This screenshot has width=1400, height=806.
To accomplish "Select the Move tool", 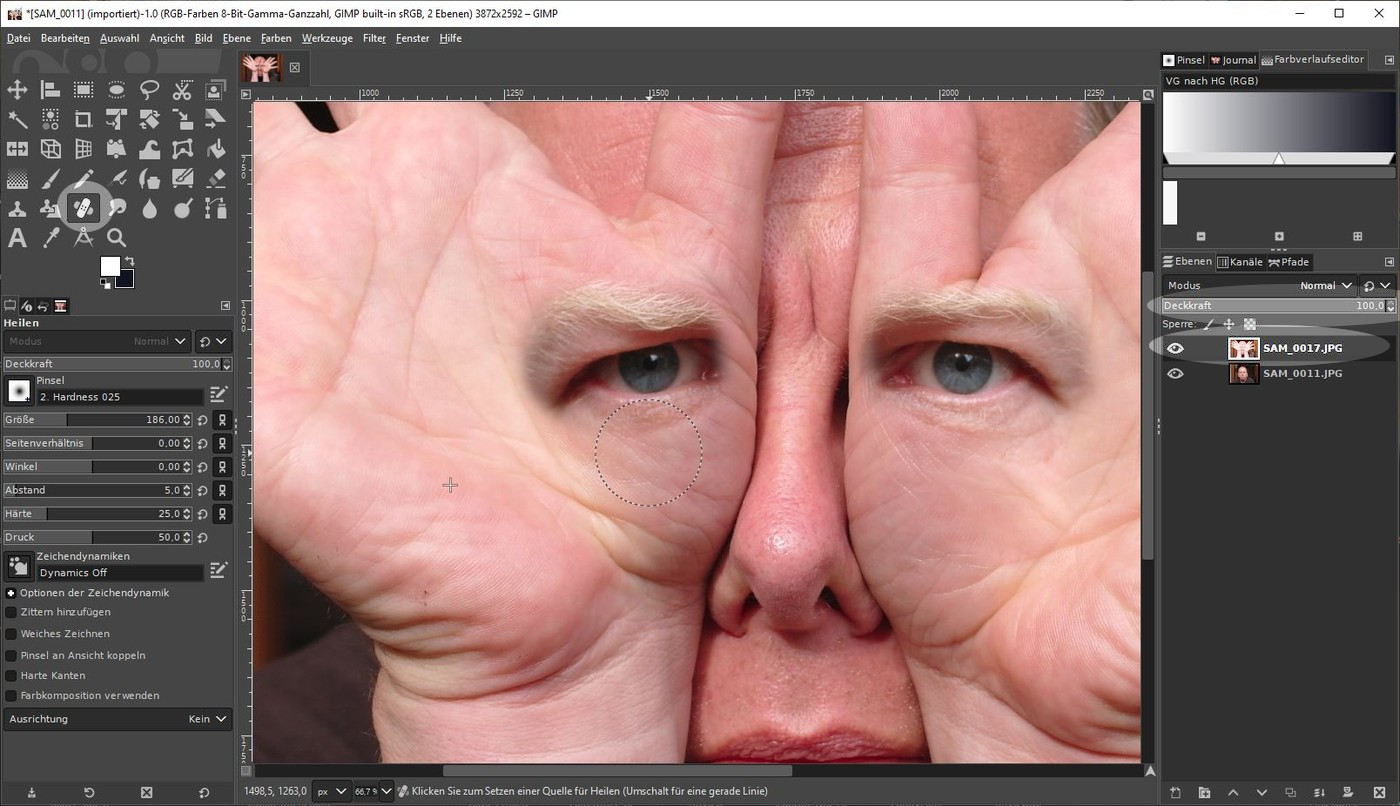I will pos(17,90).
